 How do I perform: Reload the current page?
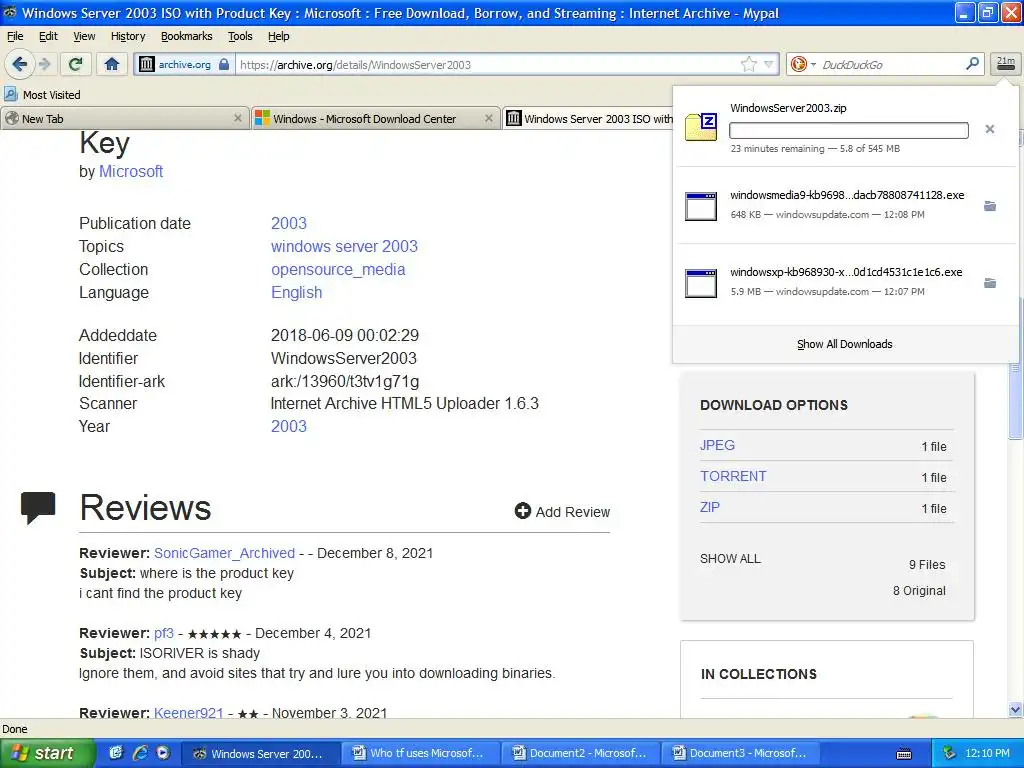[x=76, y=64]
